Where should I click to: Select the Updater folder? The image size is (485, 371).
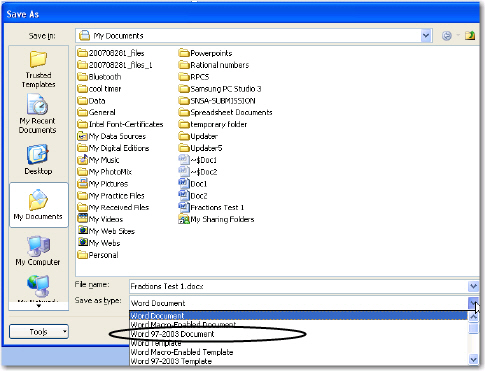[x=198, y=136]
